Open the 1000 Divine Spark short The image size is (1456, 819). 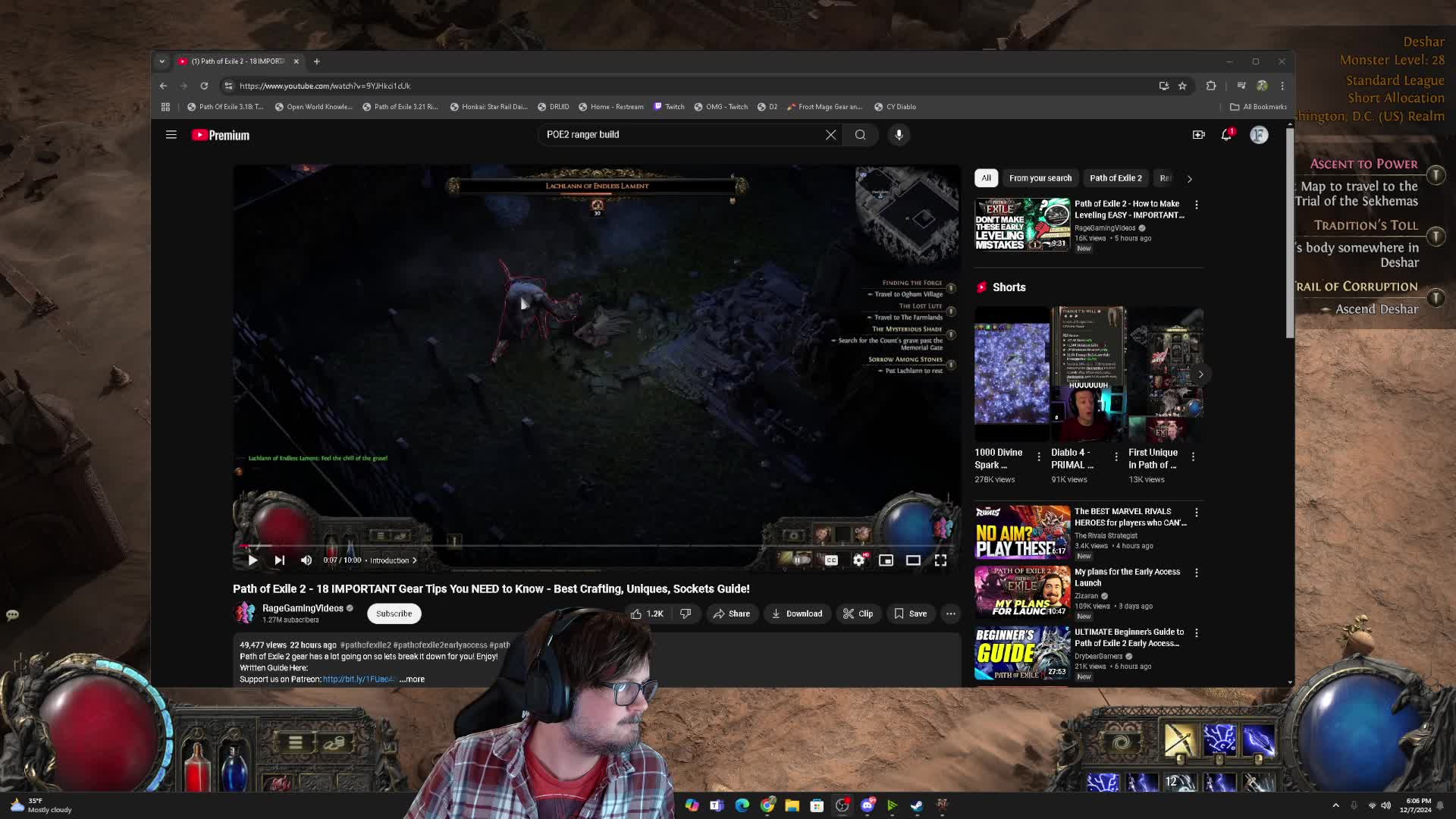(1012, 374)
